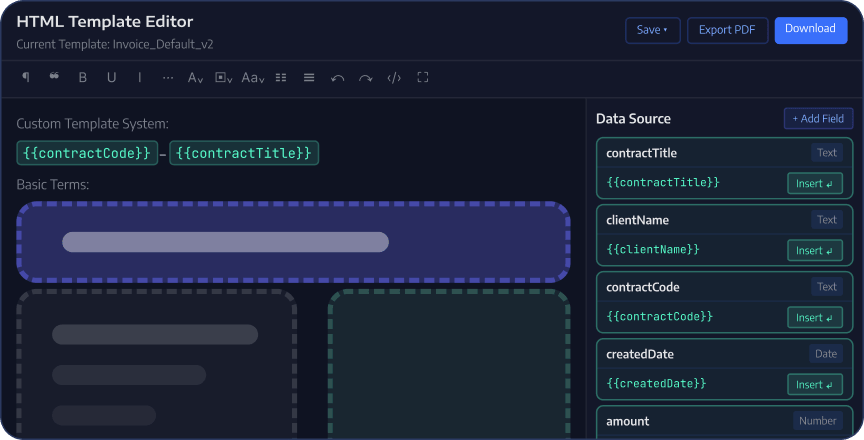Insert the clientName field
The width and height of the screenshot is (864, 440).
[x=814, y=251]
